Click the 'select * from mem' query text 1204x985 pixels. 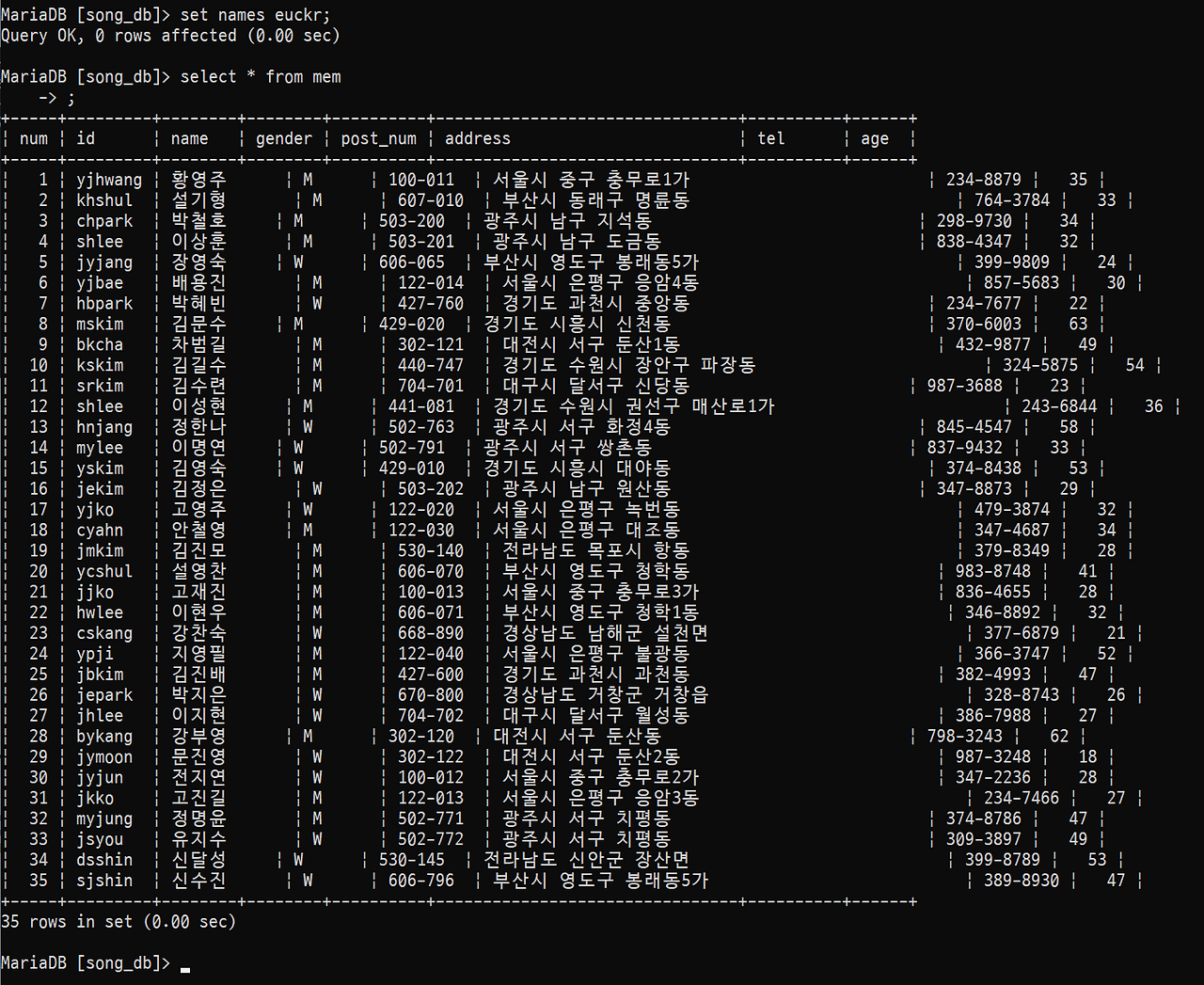click(x=261, y=77)
